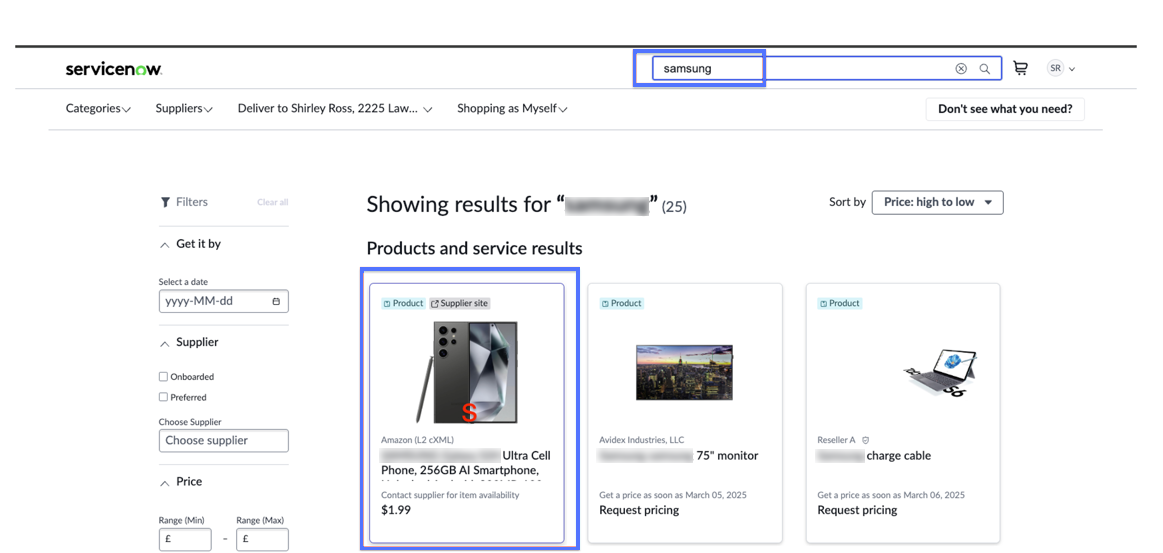The height and width of the screenshot is (553, 1163).
Task: Click the Supplier site tag on phone card
Action: (460, 303)
